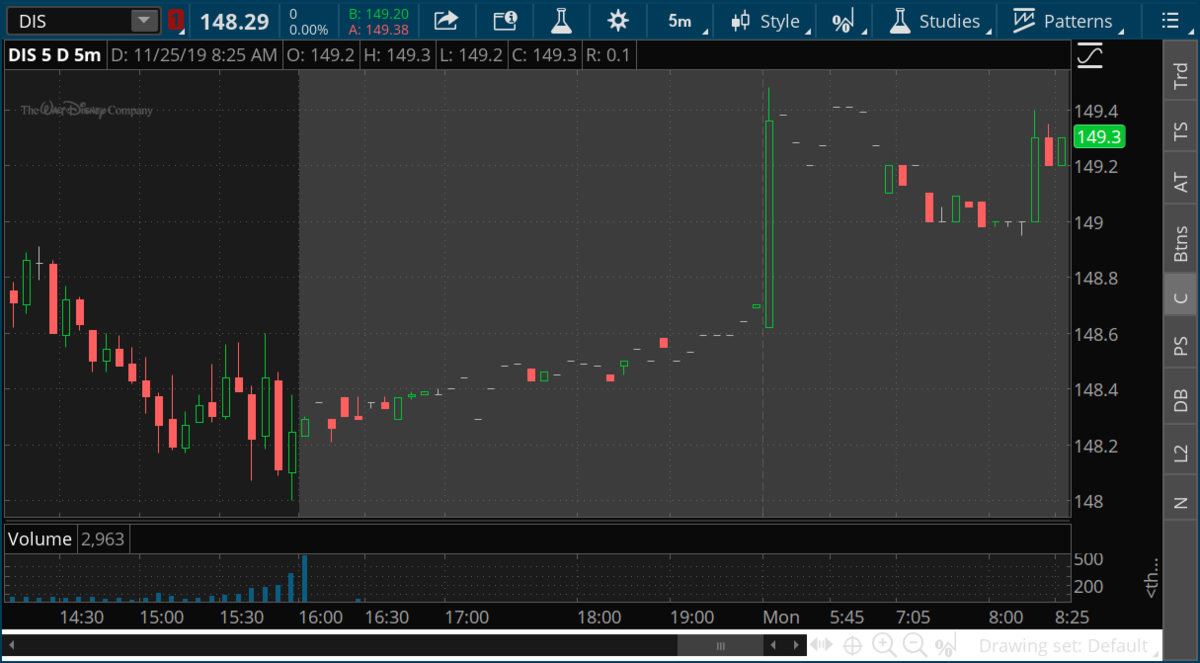This screenshot has width=1200, height=663.
Task: Open the AT sidebar tab
Action: coord(1181,183)
